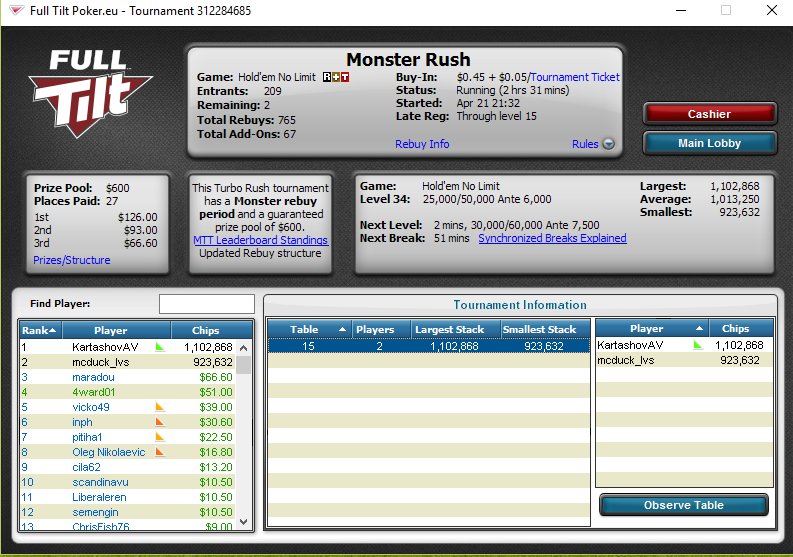Viewport: 793px width, 557px height.
Task: Sort tables by Table column header
Action: click(x=309, y=329)
